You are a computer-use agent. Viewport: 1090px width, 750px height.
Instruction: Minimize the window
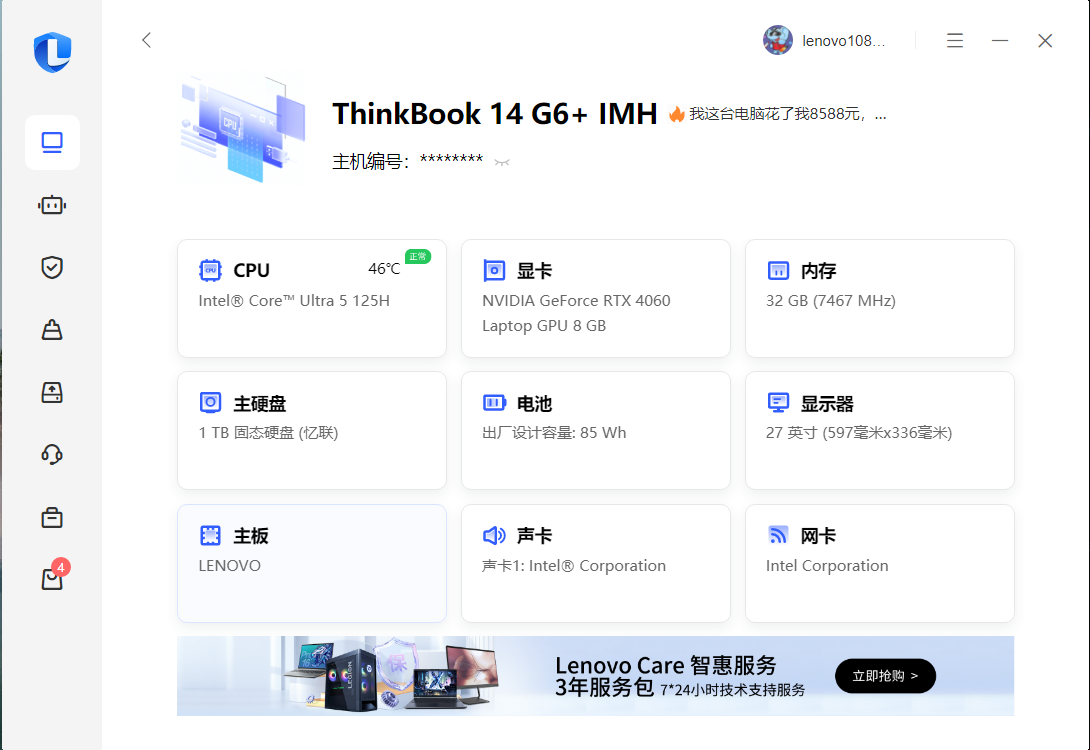click(1000, 41)
